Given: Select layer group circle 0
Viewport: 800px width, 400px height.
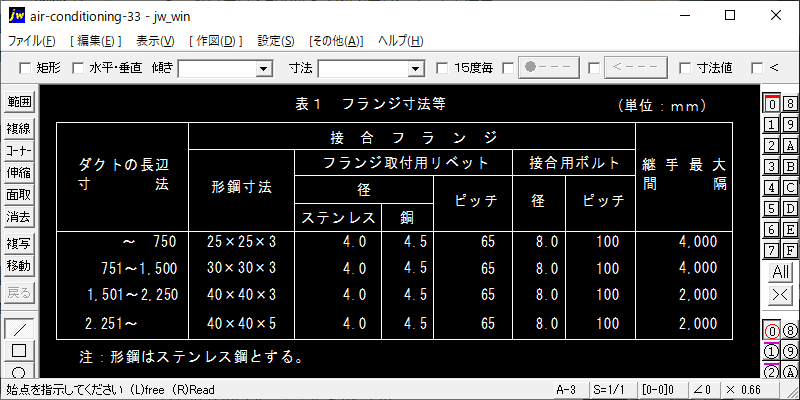Looking at the screenshot, I should [772, 332].
